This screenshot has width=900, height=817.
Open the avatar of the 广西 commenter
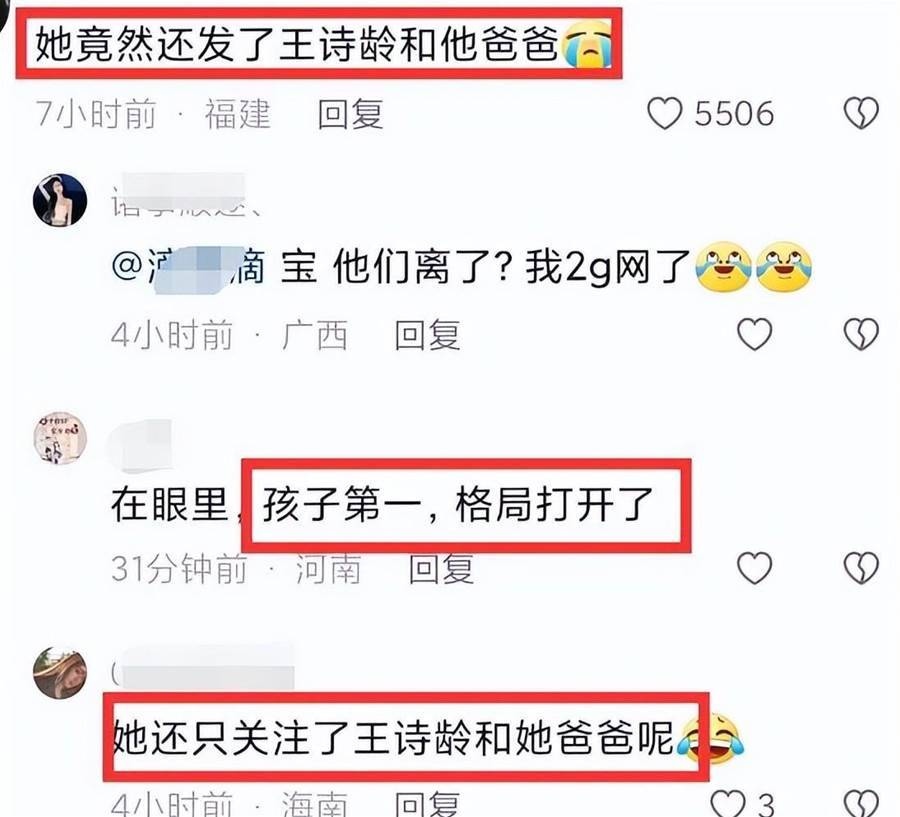(60, 200)
